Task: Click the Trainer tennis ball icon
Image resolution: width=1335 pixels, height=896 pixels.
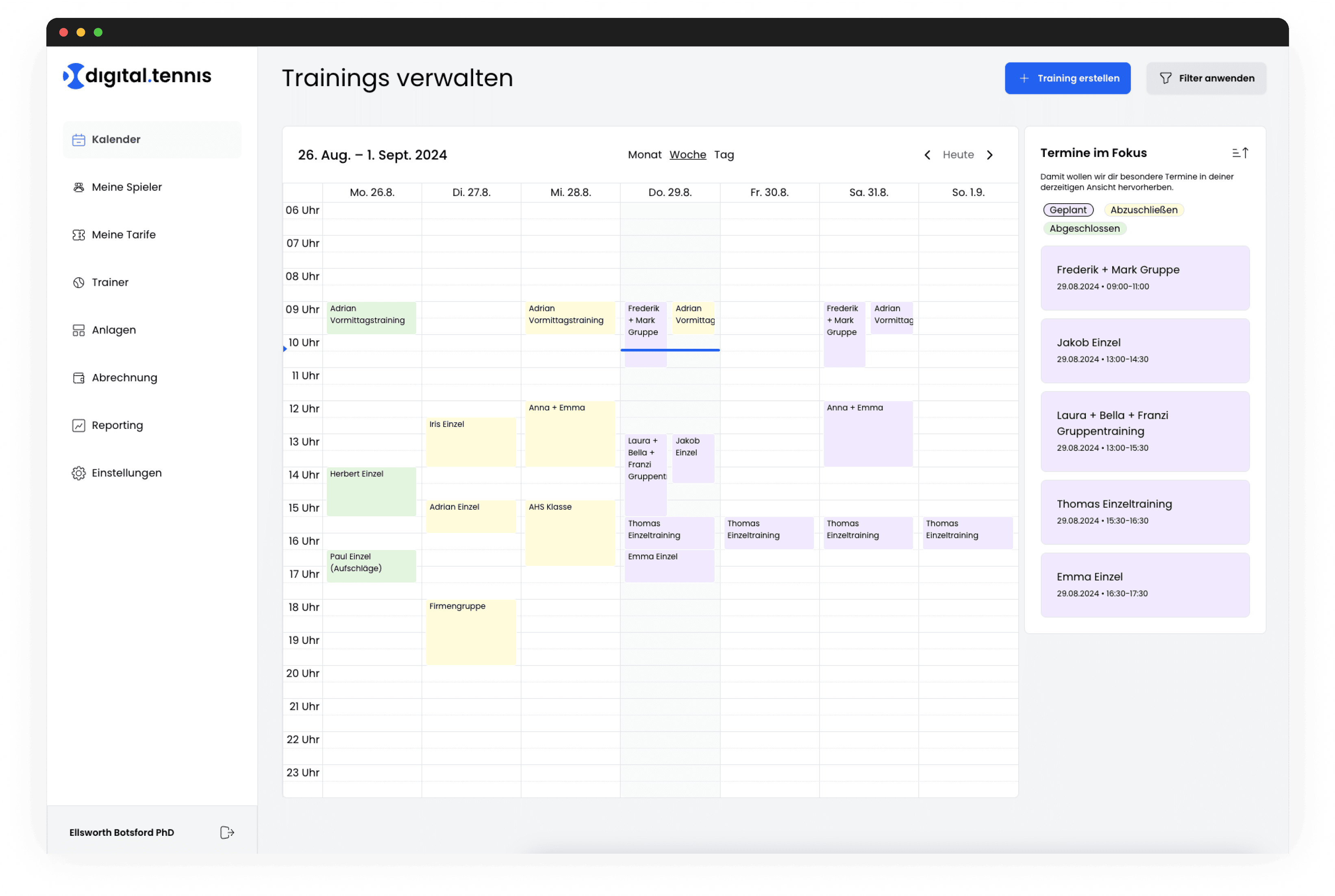Action: click(79, 282)
